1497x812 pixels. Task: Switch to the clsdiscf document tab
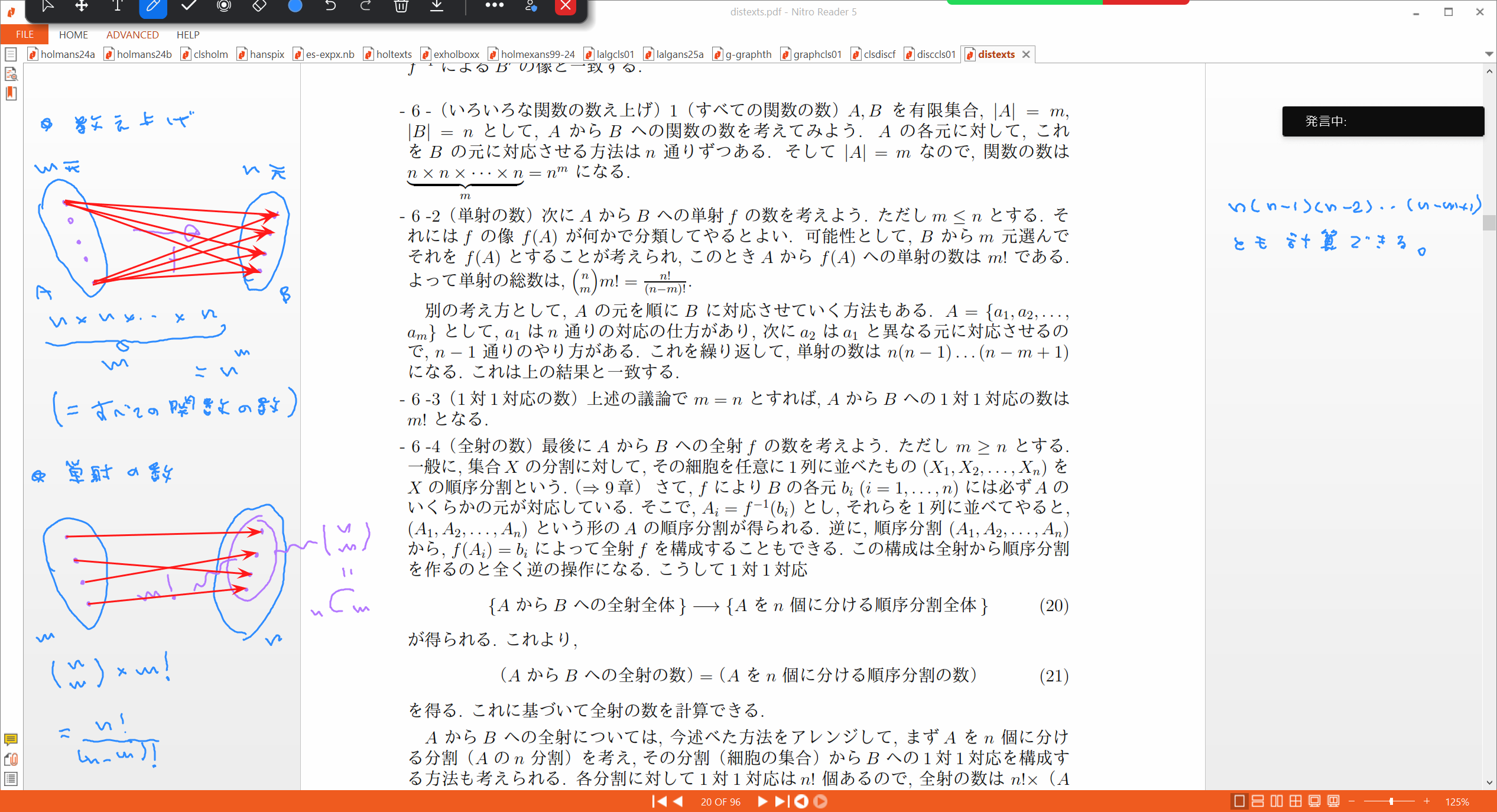tap(873, 54)
